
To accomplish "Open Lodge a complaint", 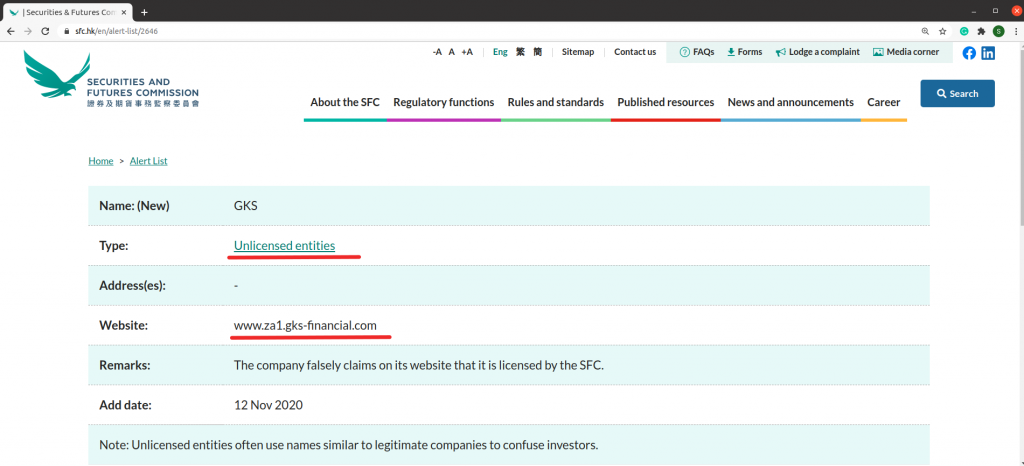I will 818,52.
